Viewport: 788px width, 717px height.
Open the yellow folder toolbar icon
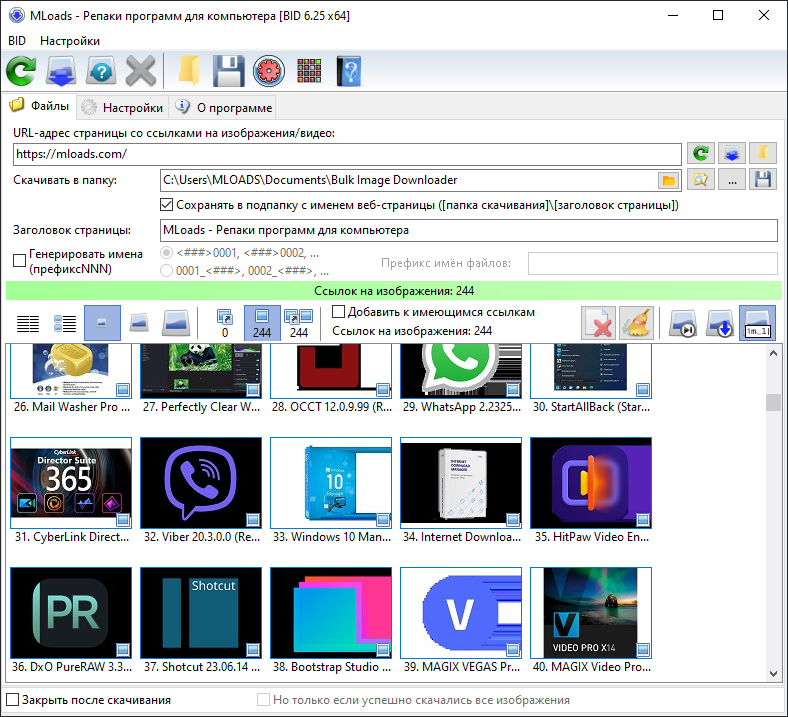189,71
